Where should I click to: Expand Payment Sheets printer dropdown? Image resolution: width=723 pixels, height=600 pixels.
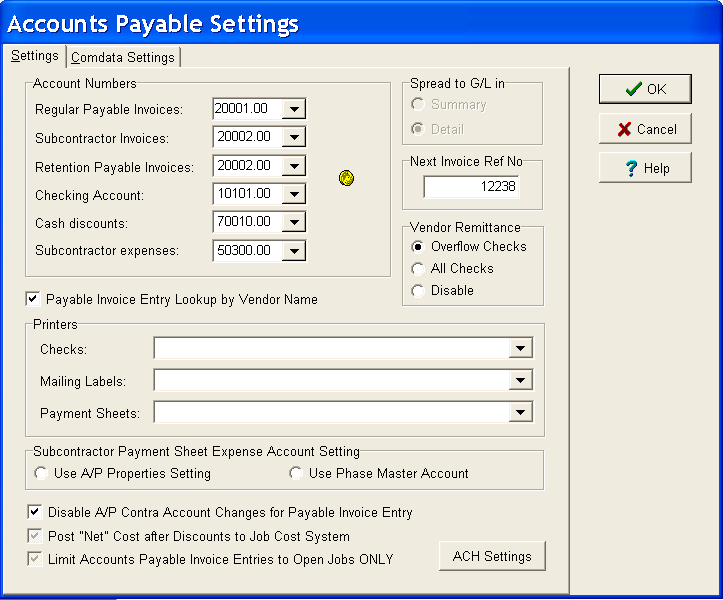520,412
